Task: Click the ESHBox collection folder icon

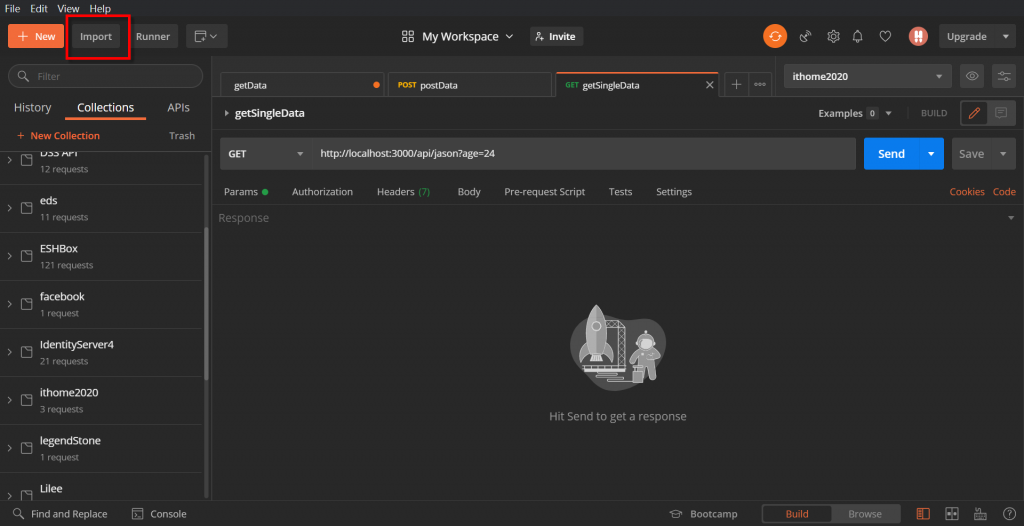Action: 27,256
